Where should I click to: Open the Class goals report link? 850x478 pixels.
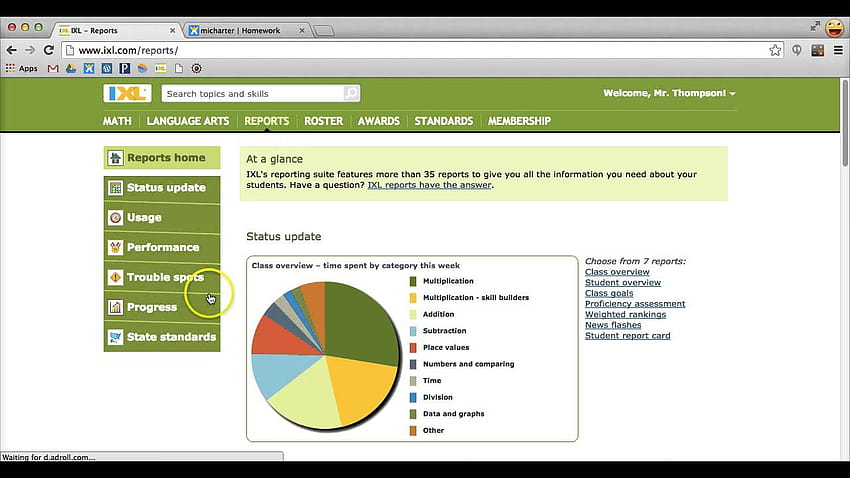[609, 293]
